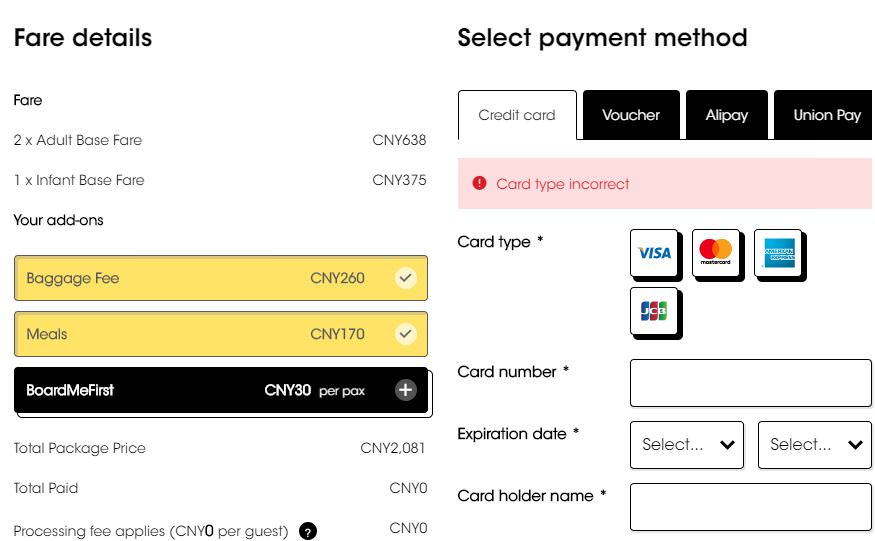Switch to the Voucher payment tab

[631, 115]
